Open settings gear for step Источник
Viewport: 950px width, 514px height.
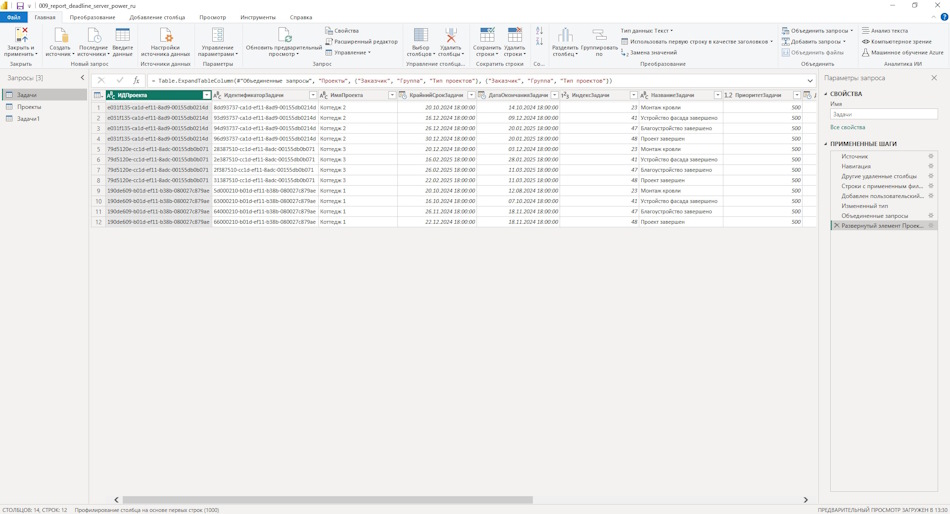[x=931, y=156]
